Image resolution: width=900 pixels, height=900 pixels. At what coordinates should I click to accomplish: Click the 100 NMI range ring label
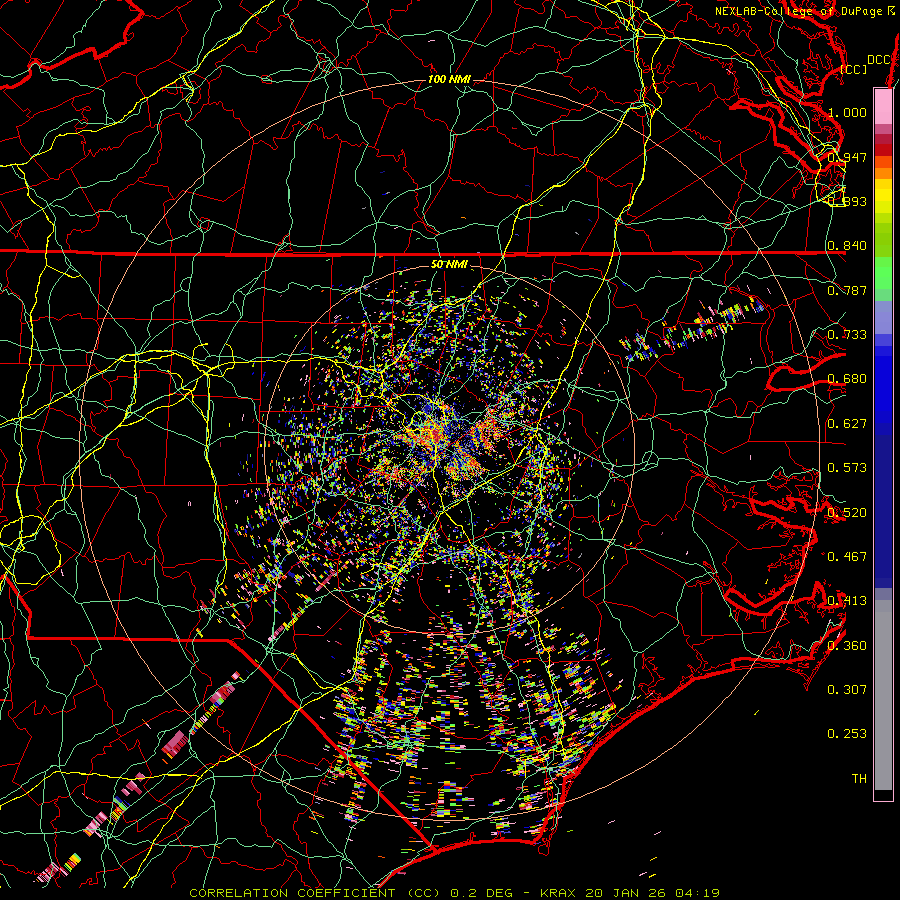point(449,79)
